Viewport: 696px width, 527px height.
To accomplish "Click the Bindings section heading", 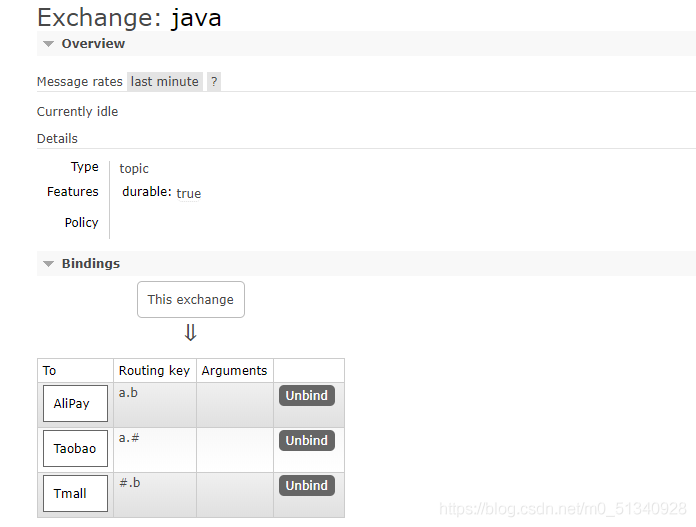I will pyautogui.click(x=91, y=263).
